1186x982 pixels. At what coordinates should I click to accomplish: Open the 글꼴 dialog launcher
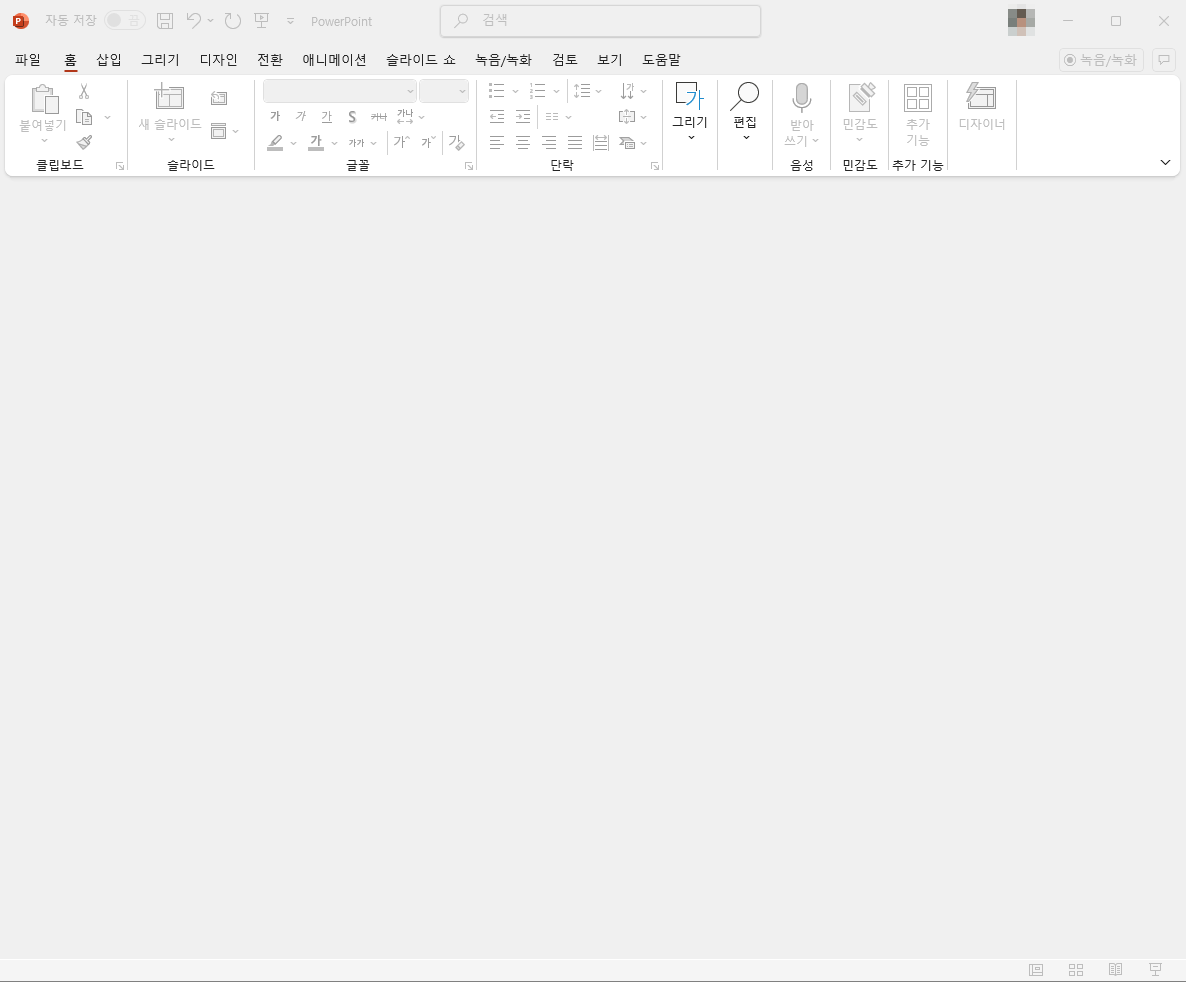coord(469,166)
